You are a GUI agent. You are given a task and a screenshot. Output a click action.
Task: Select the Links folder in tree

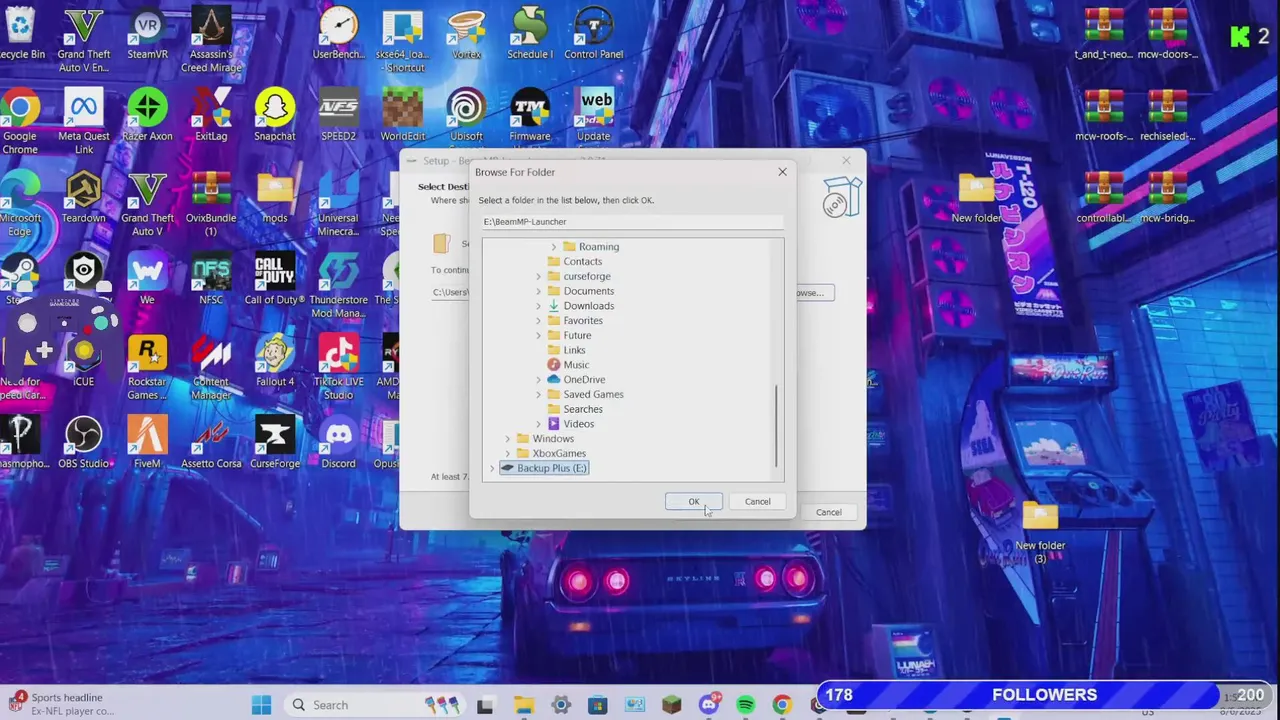(x=574, y=350)
